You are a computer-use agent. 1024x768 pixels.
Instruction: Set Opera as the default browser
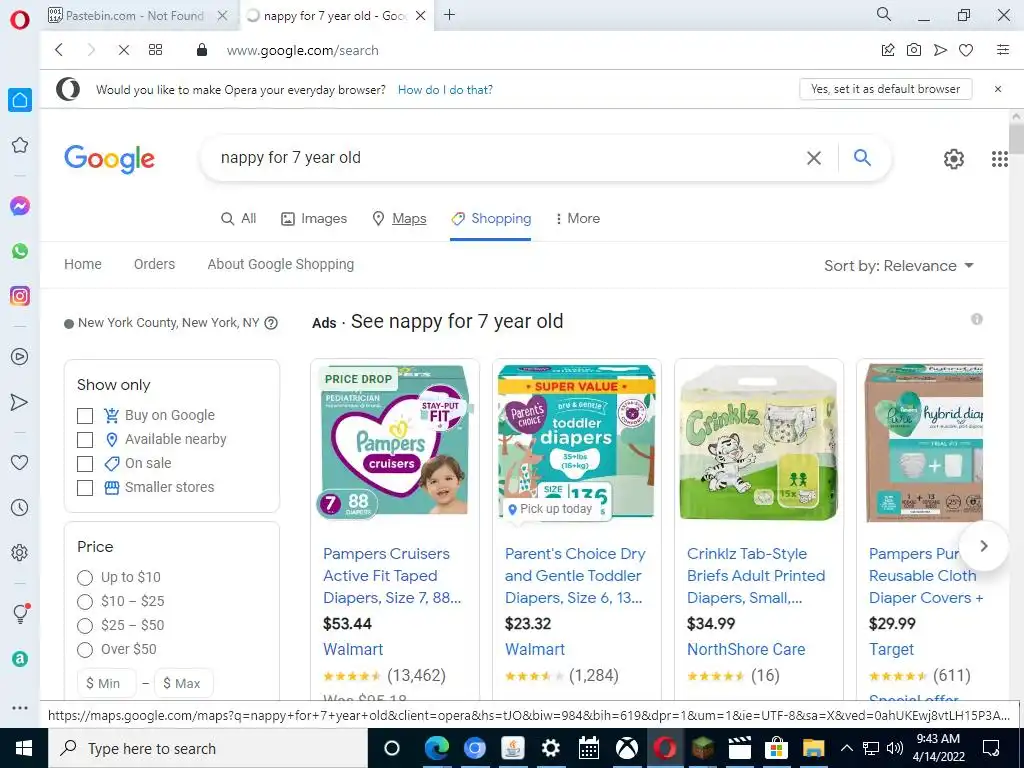pos(886,89)
